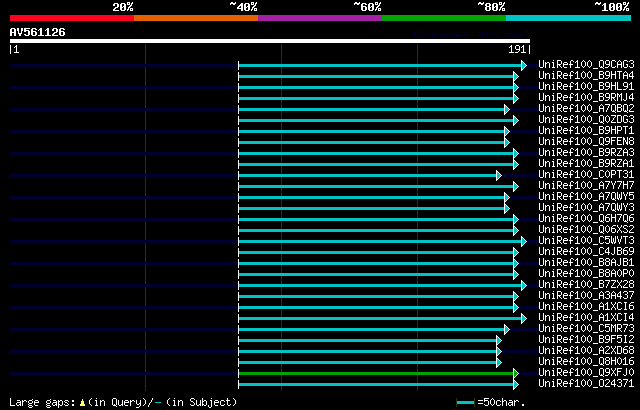Click the UniRef100_O24371 label
The width and height of the screenshot is (640, 410).
pyautogui.click(x=586, y=384)
